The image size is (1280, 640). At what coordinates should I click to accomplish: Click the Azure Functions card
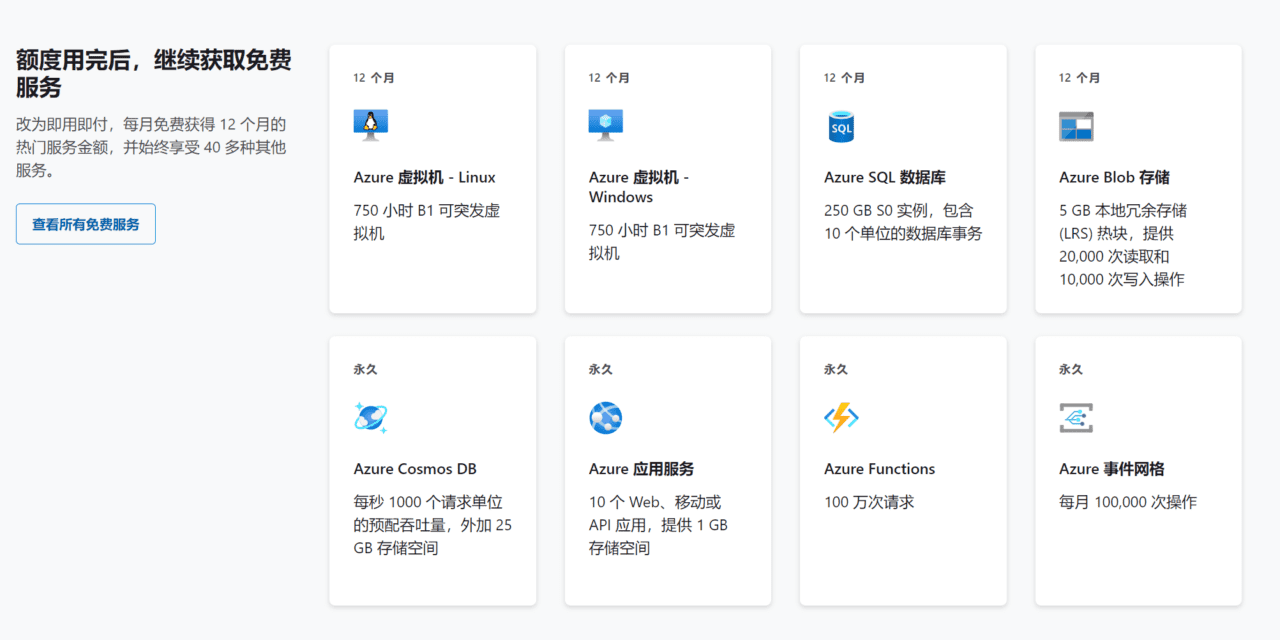(902, 470)
